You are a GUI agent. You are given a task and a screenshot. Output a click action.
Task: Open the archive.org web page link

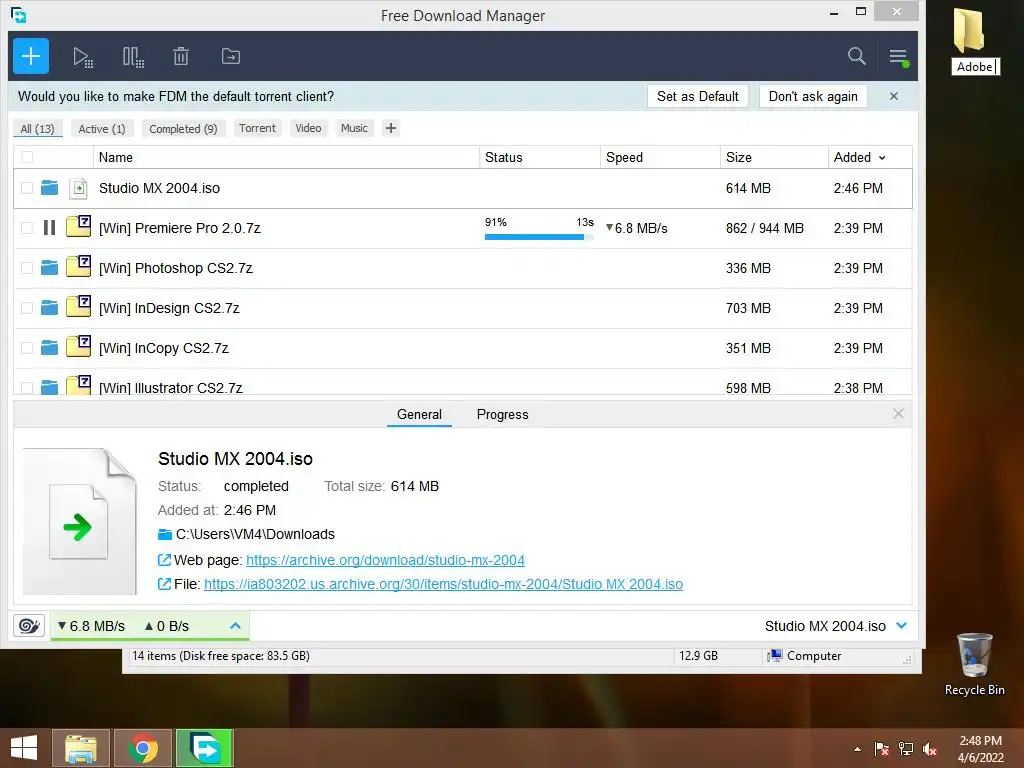click(x=385, y=560)
